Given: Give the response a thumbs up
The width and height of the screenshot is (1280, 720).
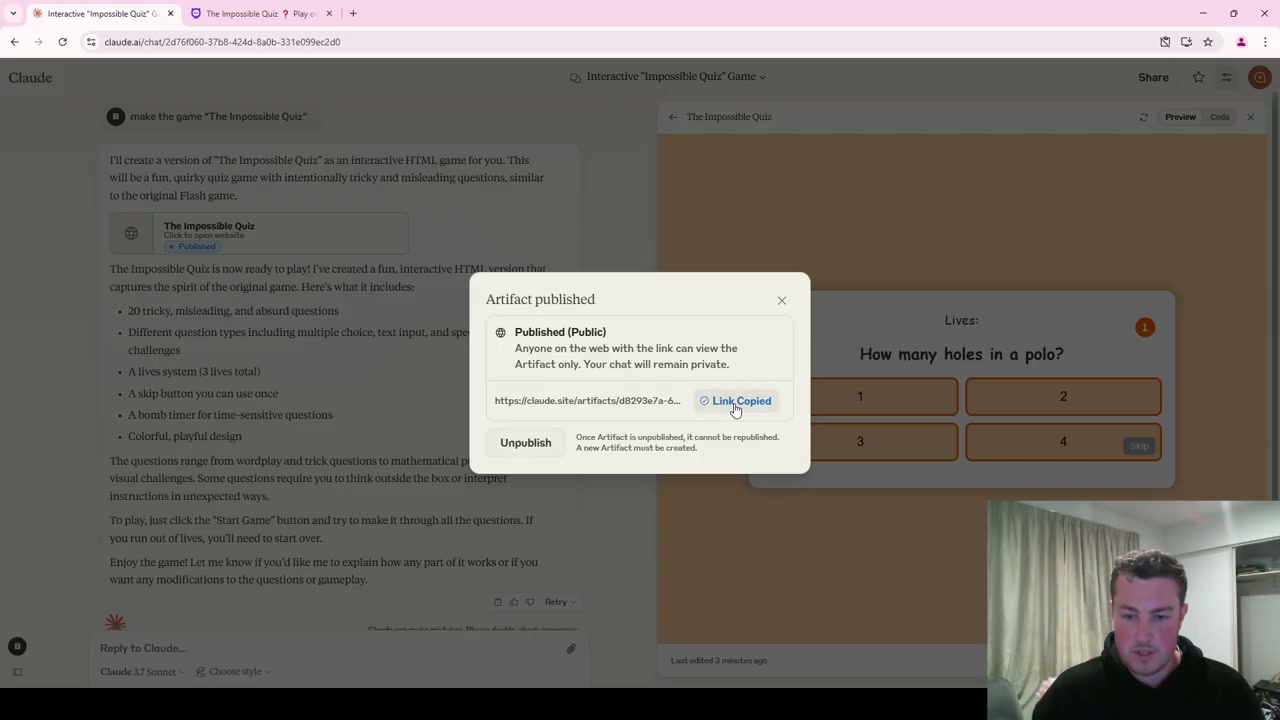Looking at the screenshot, I should coord(514,602).
